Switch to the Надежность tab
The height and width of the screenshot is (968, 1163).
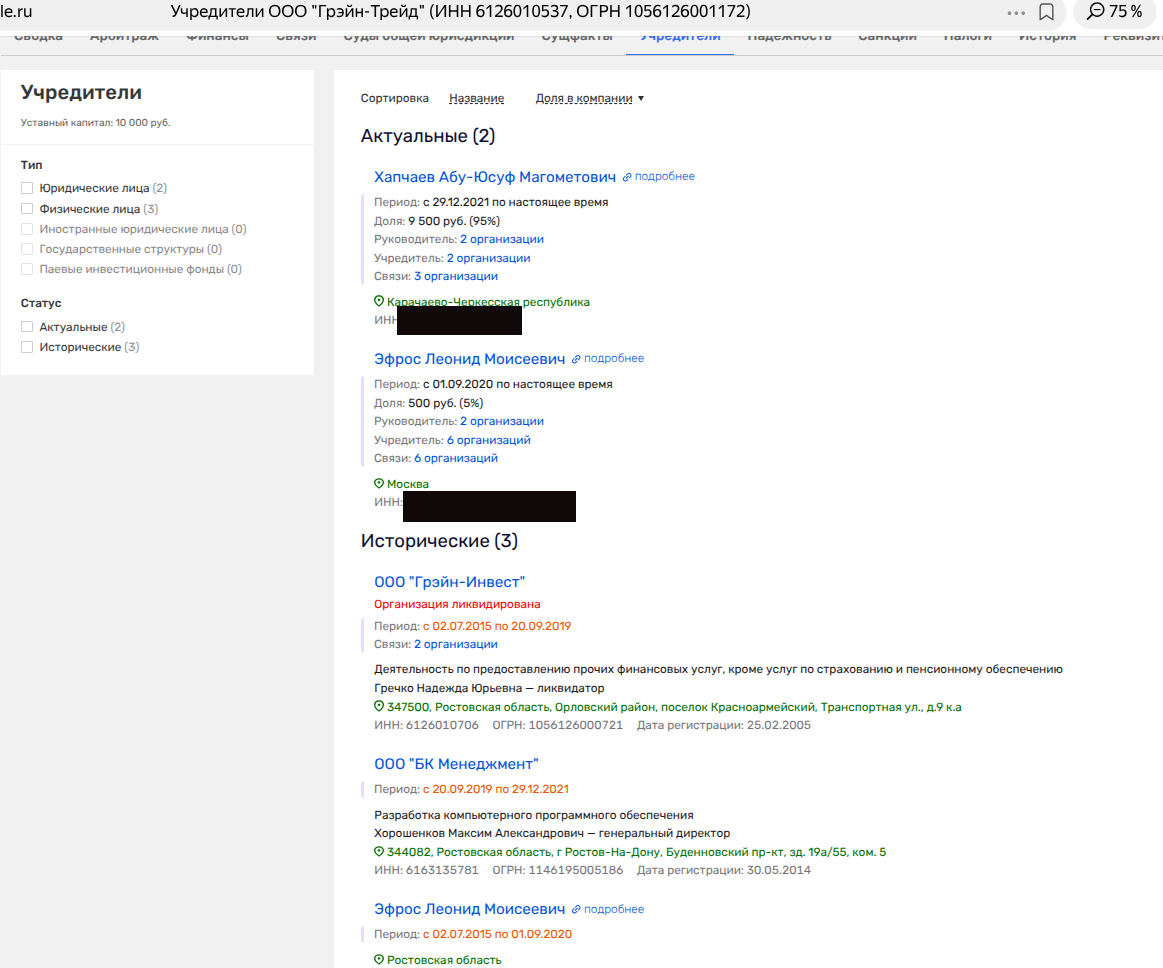789,37
